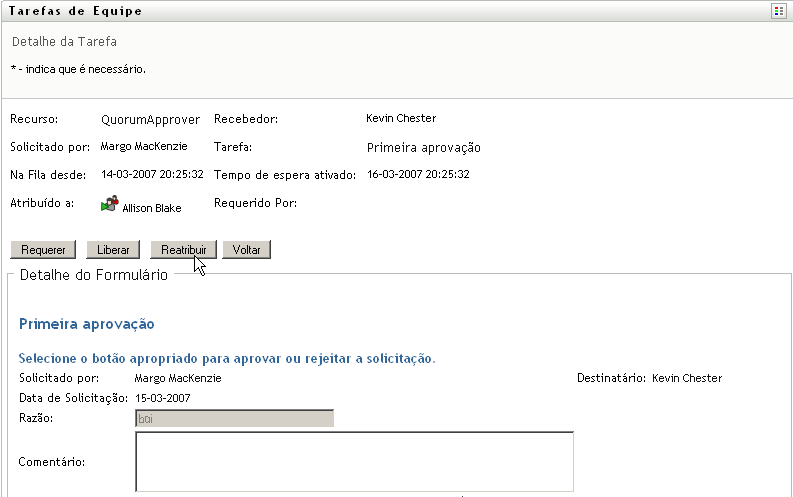The image size is (793, 497).
Task: Click the Recebedor value Kevin Chester
Action: click(401, 118)
